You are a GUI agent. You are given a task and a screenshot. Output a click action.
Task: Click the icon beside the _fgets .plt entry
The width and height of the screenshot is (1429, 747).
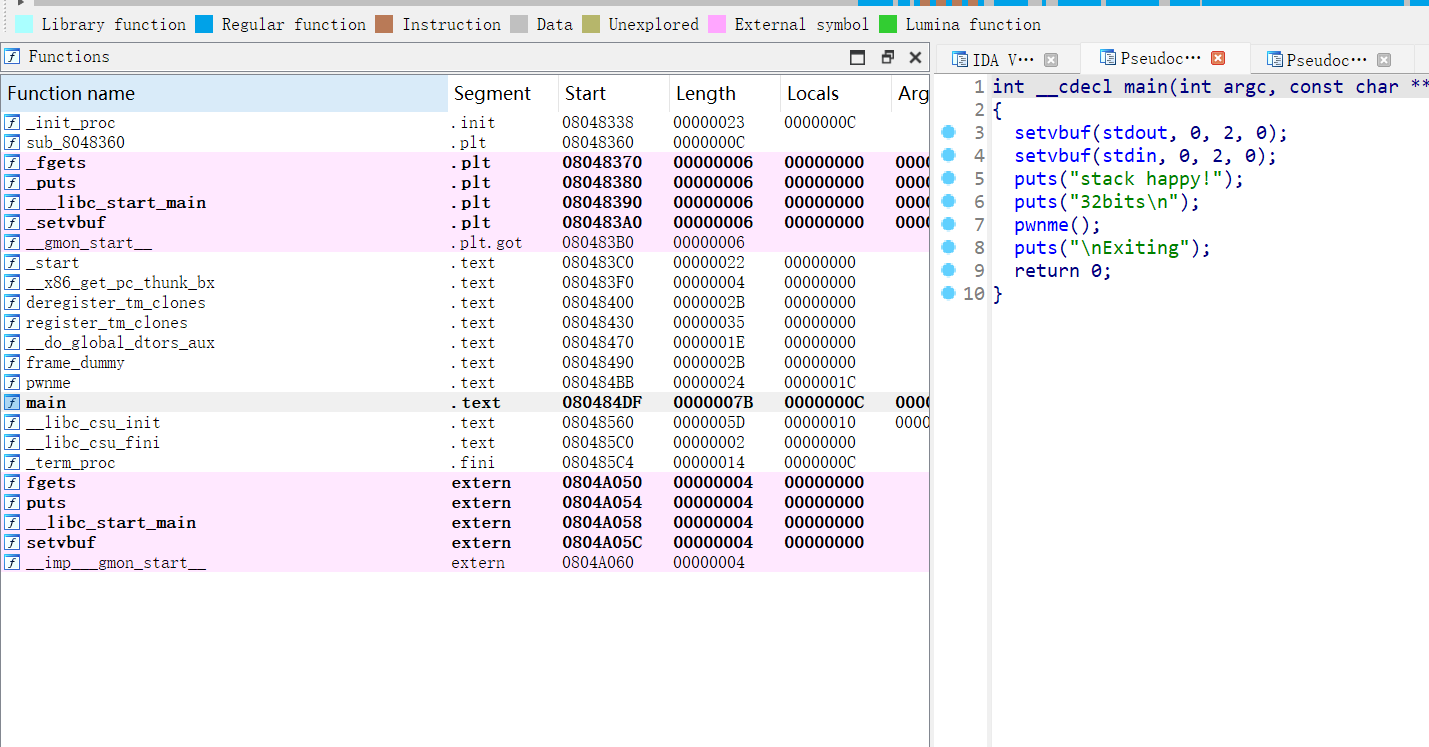coord(12,163)
